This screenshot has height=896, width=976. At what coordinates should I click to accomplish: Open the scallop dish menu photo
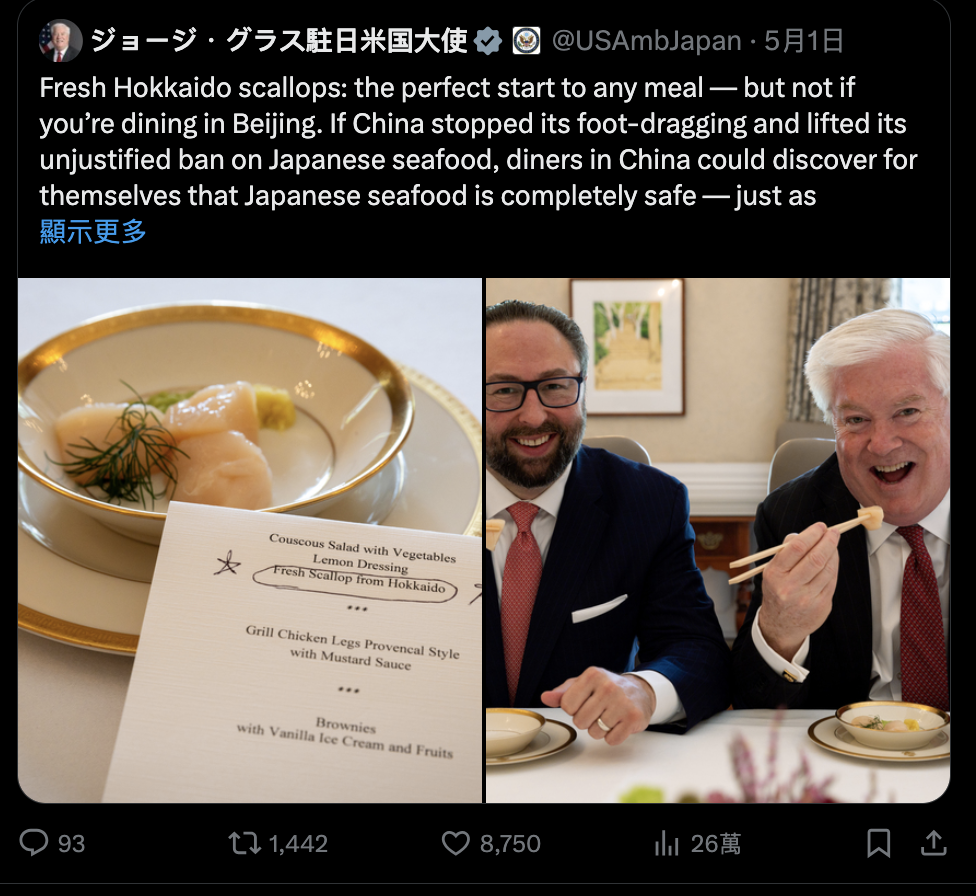click(250, 540)
